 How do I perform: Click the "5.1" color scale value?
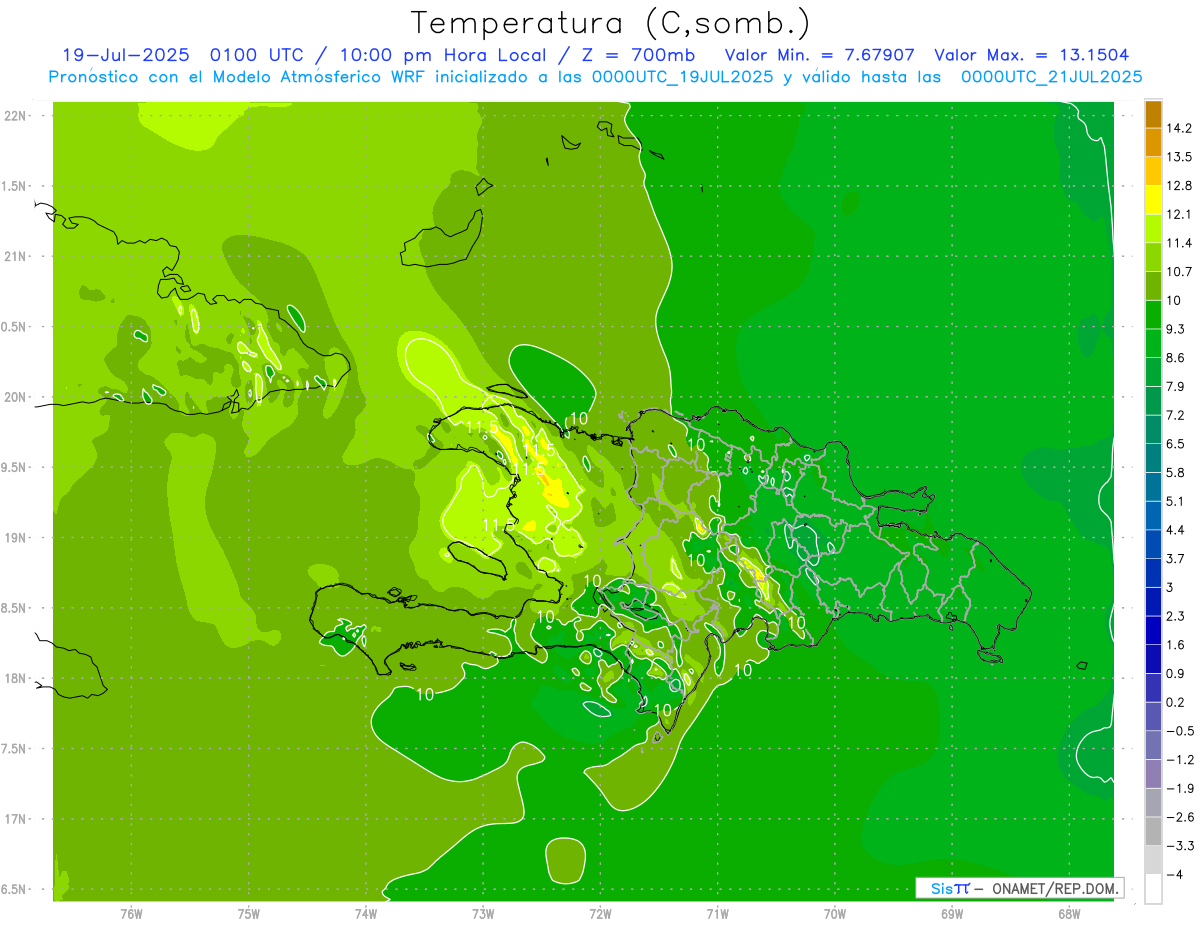coord(1176,501)
